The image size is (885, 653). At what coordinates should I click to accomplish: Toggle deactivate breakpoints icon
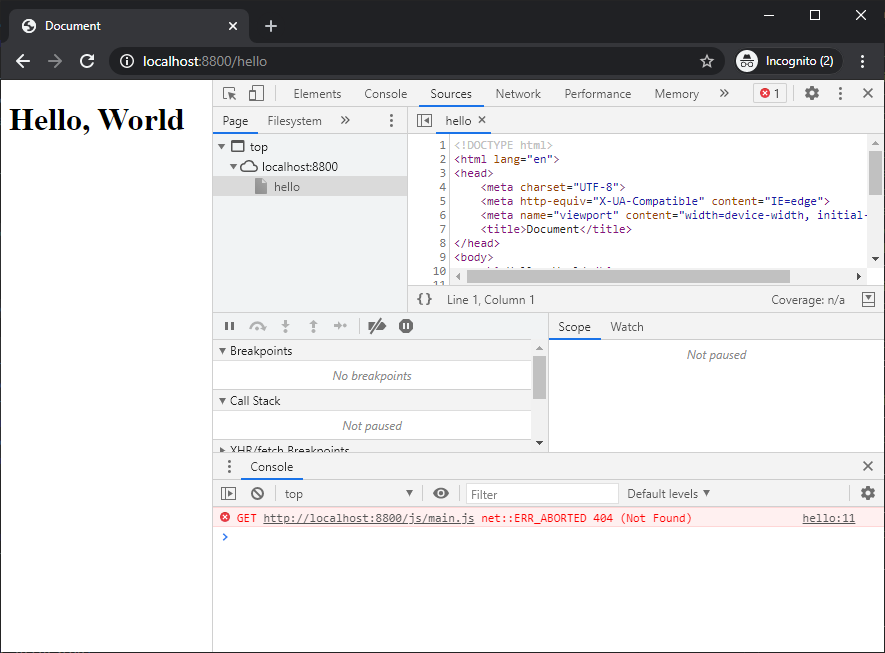(377, 326)
